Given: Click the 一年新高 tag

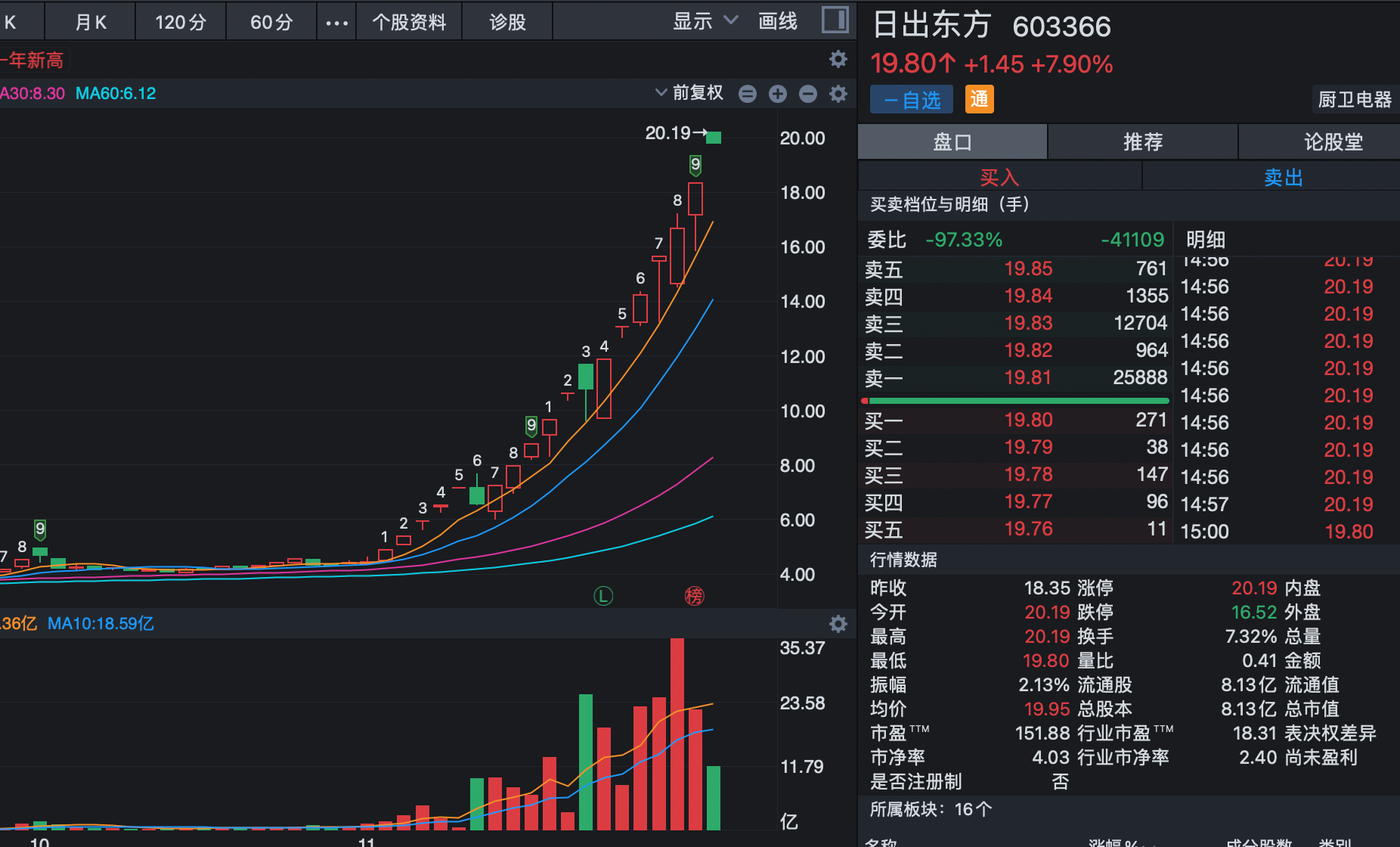Looking at the screenshot, I should 34,60.
